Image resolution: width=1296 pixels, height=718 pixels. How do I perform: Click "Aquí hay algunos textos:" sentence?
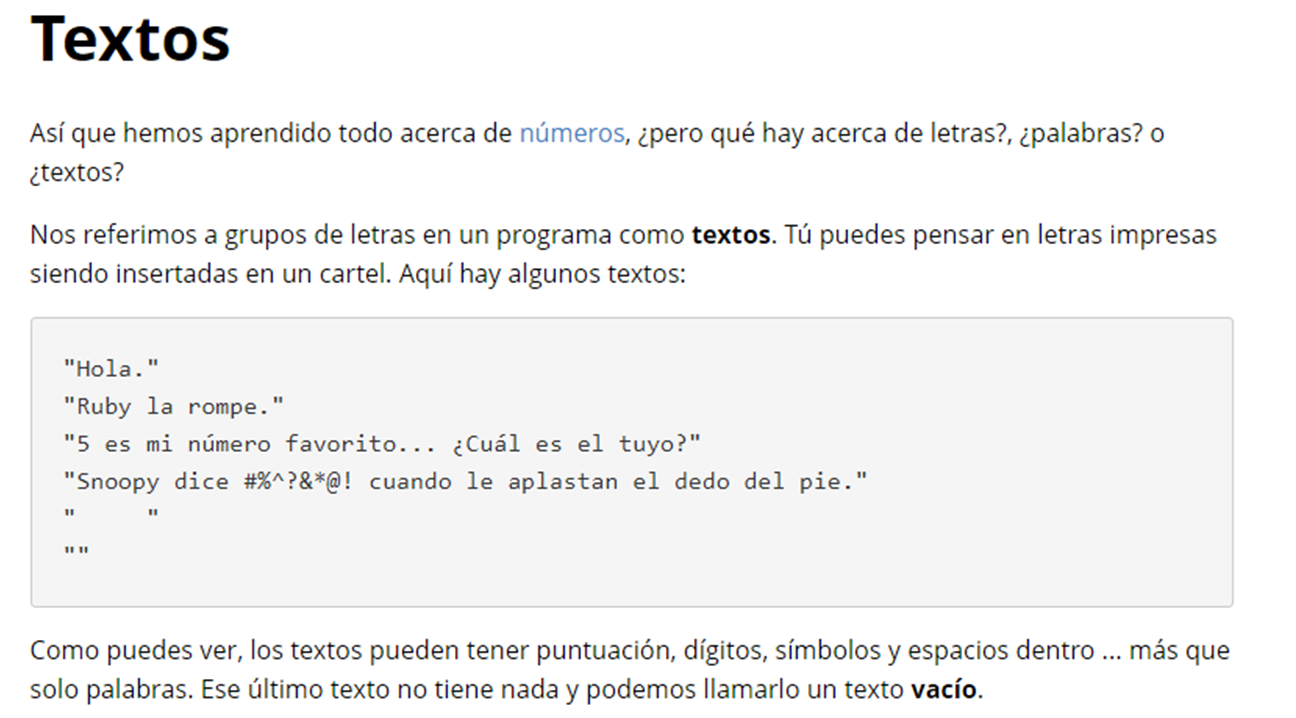click(x=541, y=274)
